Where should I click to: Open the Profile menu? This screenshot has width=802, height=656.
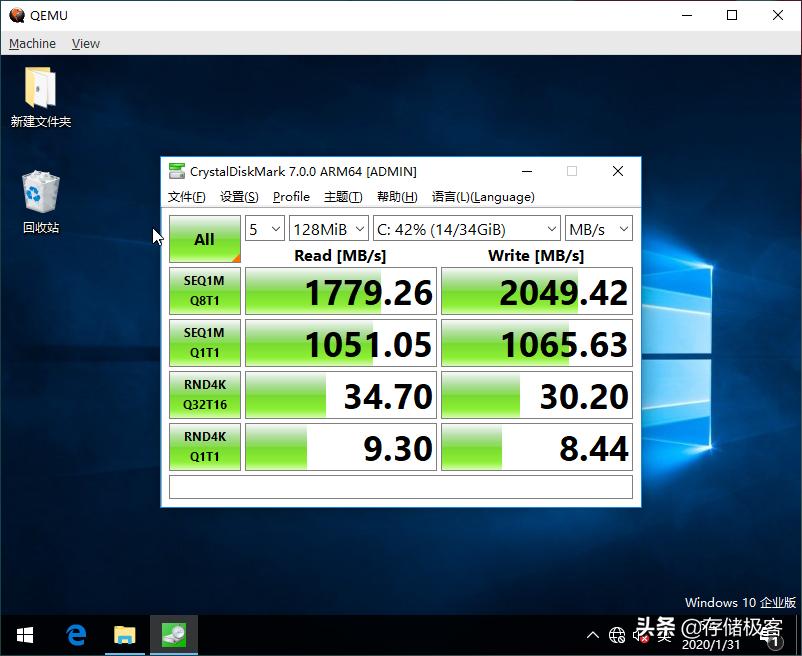[x=291, y=197]
